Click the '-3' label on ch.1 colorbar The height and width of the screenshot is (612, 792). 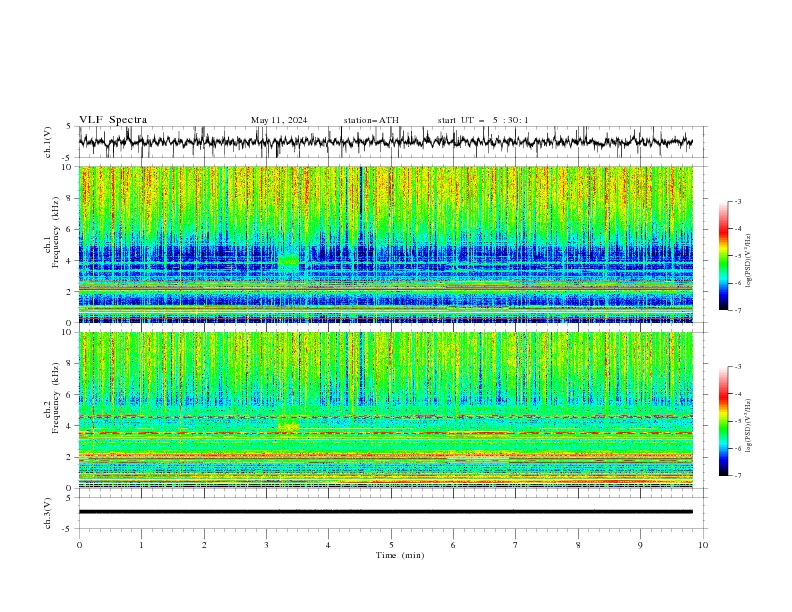pos(737,201)
